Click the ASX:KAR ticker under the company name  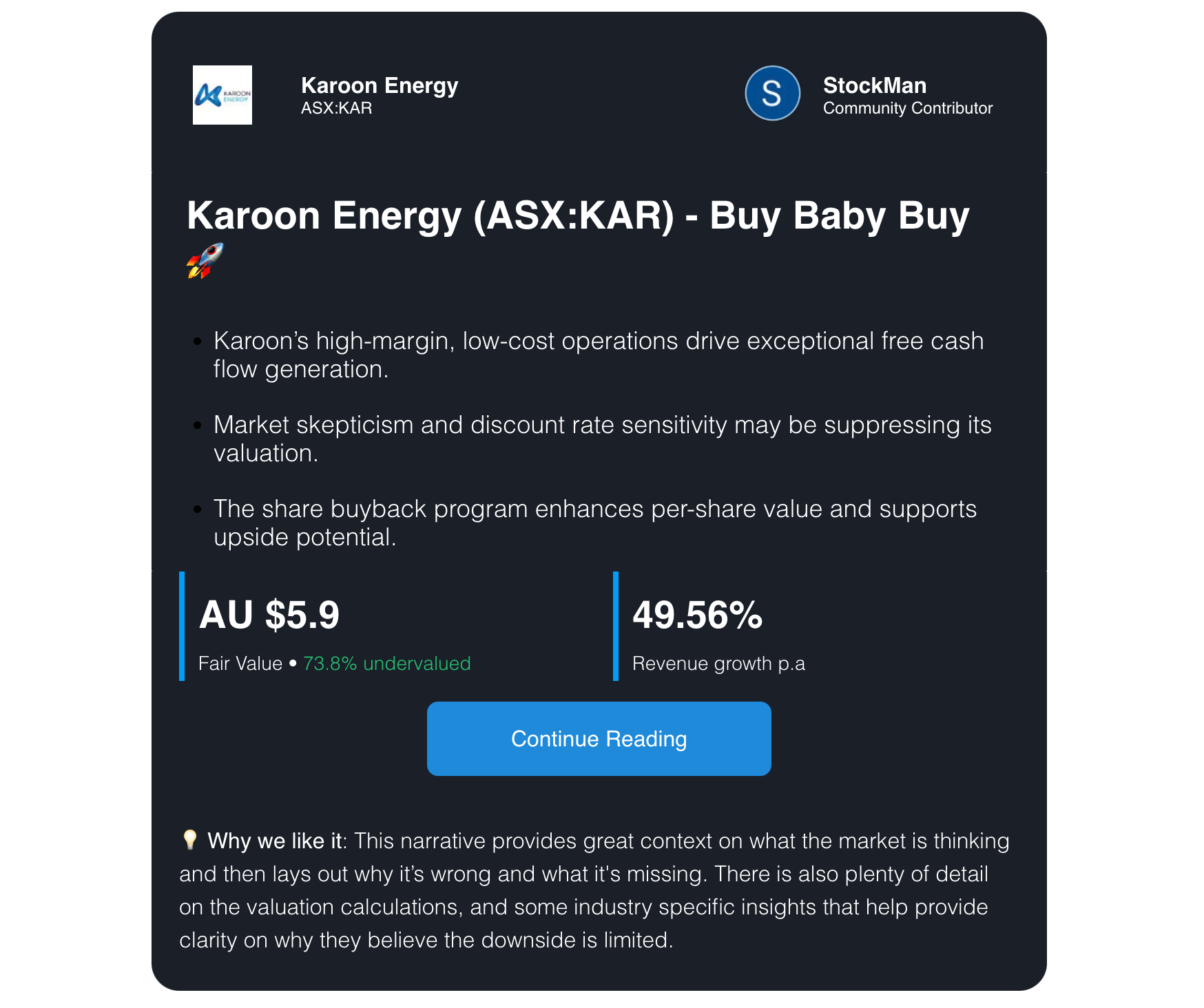tap(336, 108)
